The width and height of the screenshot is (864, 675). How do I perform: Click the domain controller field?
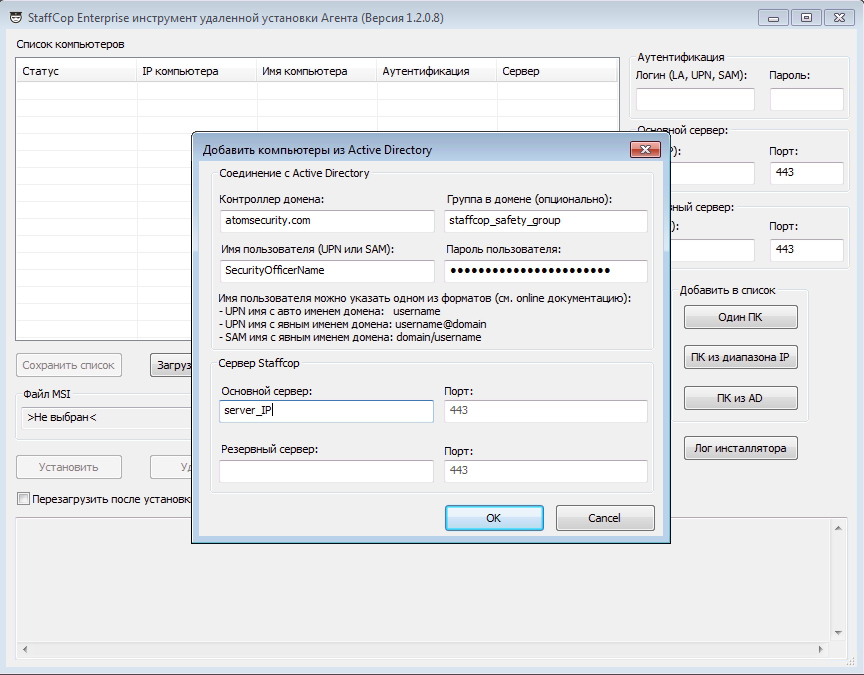tap(326, 221)
